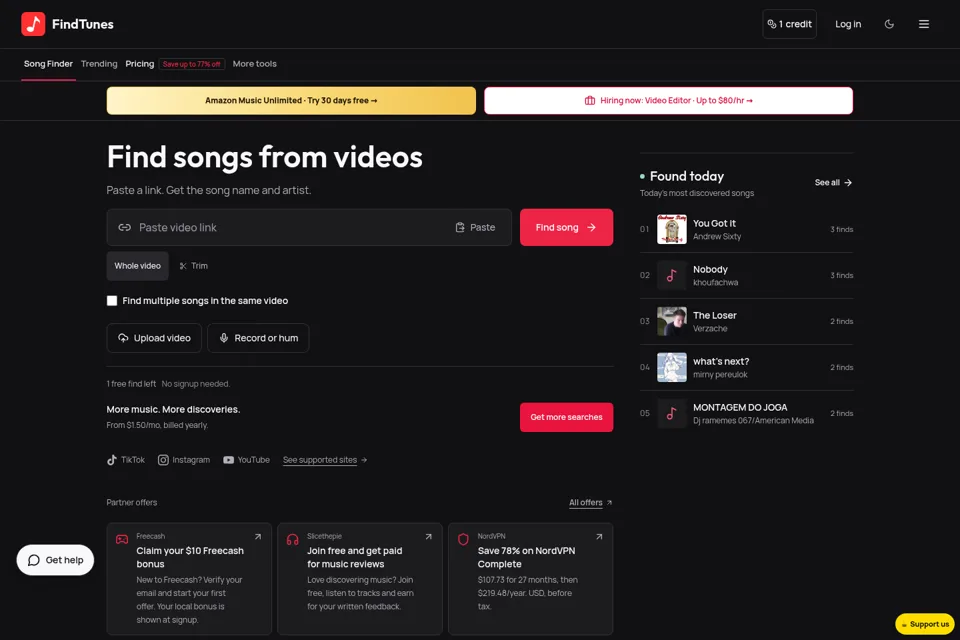Open song title Nobody
This screenshot has width=960, height=640.
coord(710,269)
